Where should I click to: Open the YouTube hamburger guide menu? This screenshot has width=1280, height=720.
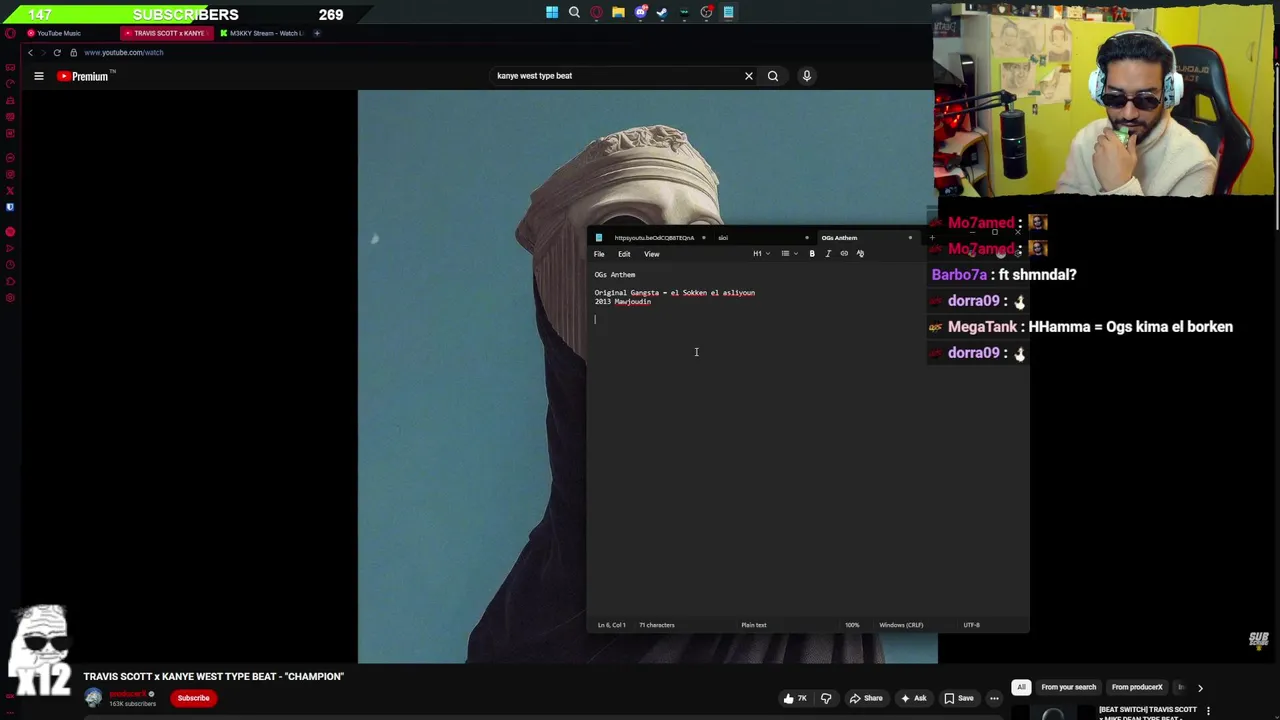[39, 76]
